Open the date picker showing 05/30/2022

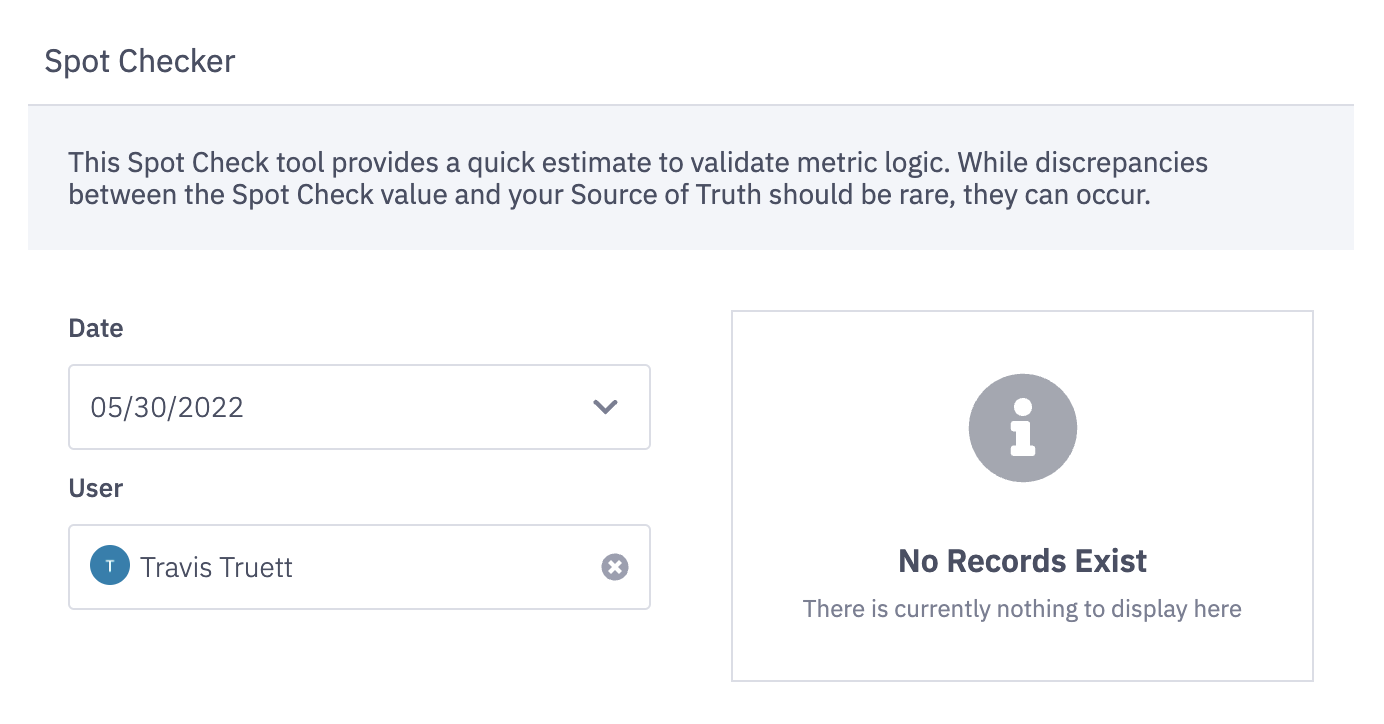tap(359, 407)
